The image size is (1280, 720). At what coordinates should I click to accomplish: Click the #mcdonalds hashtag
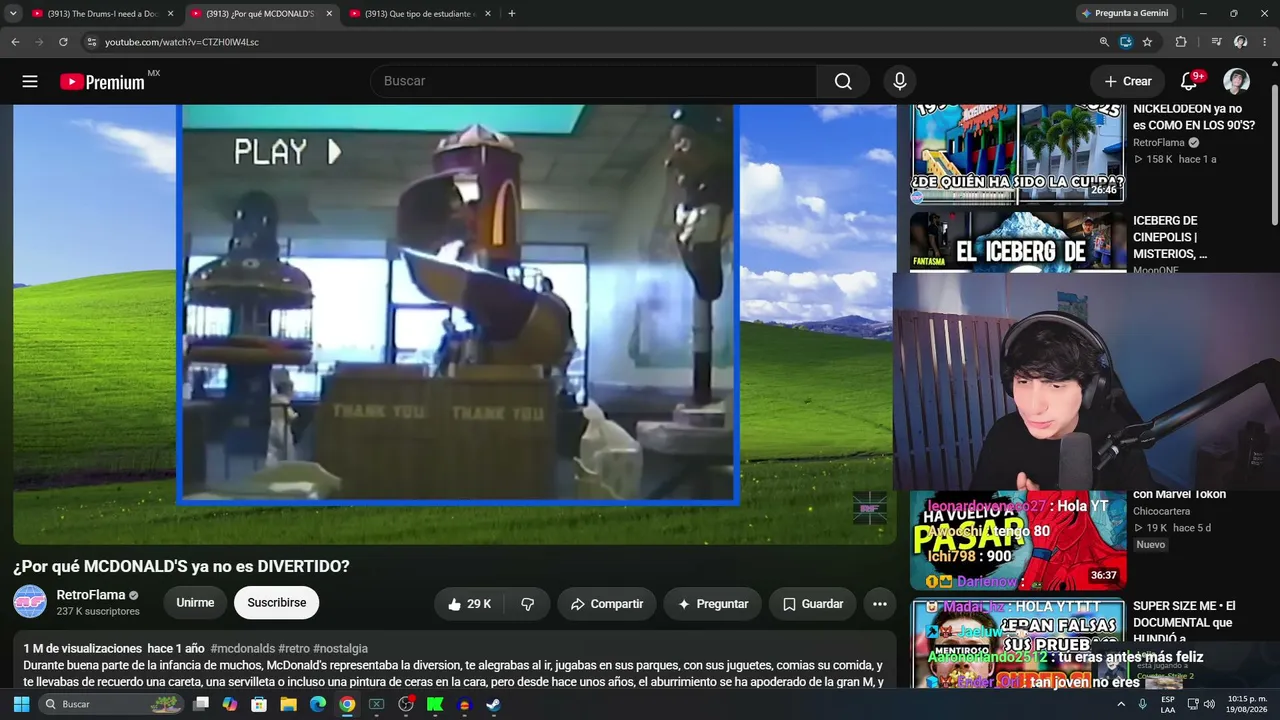pos(243,648)
